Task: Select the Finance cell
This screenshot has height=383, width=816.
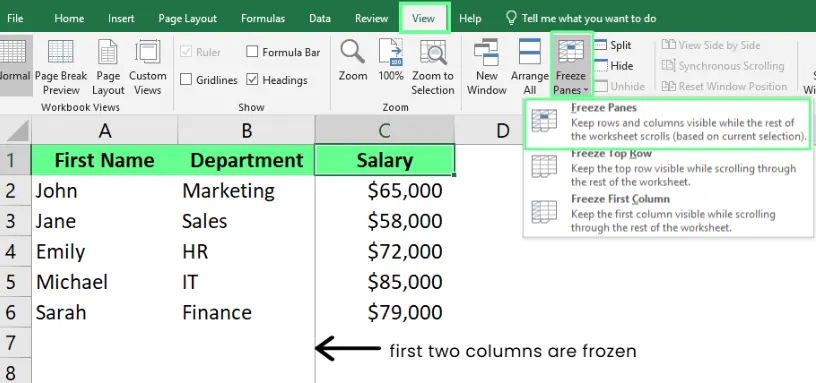Action: 246,312
